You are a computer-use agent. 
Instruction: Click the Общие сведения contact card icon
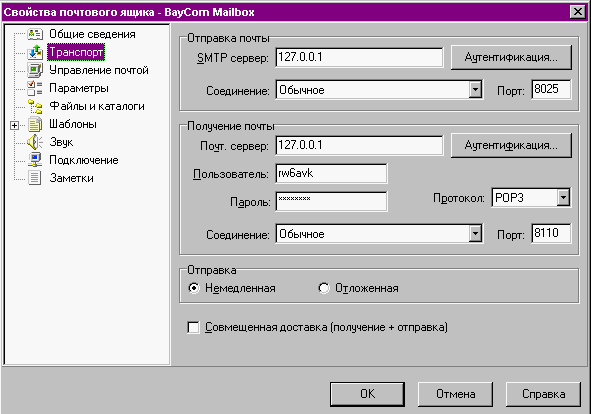pos(35,34)
